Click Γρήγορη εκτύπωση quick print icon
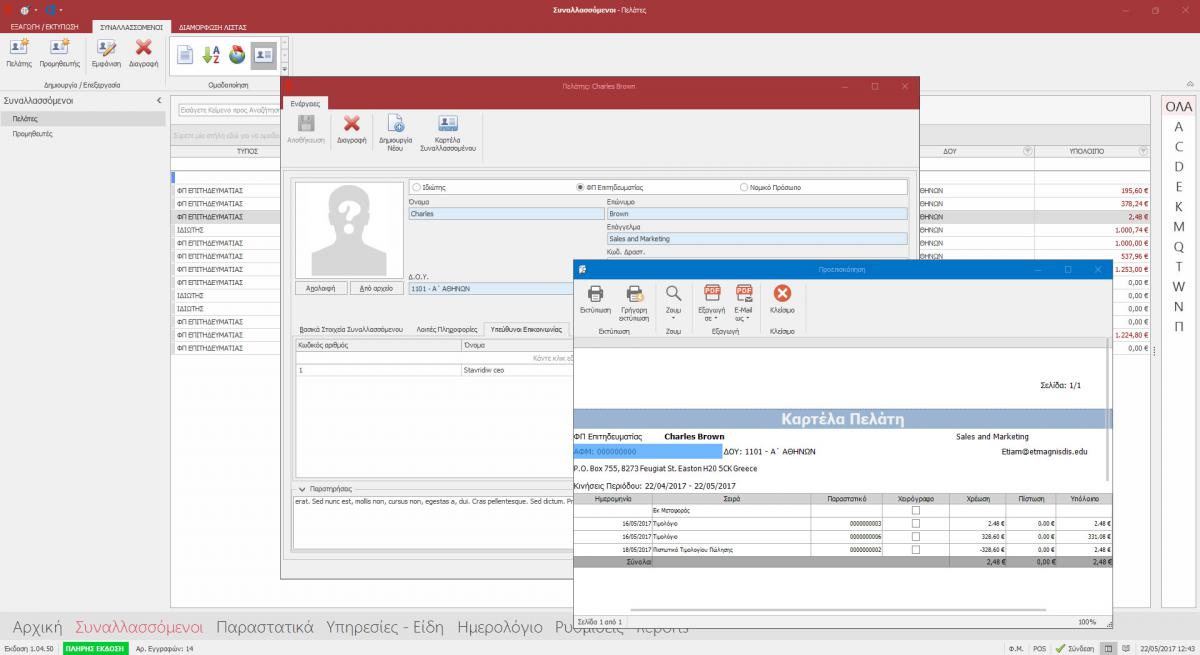The image size is (1200, 655). (635, 293)
